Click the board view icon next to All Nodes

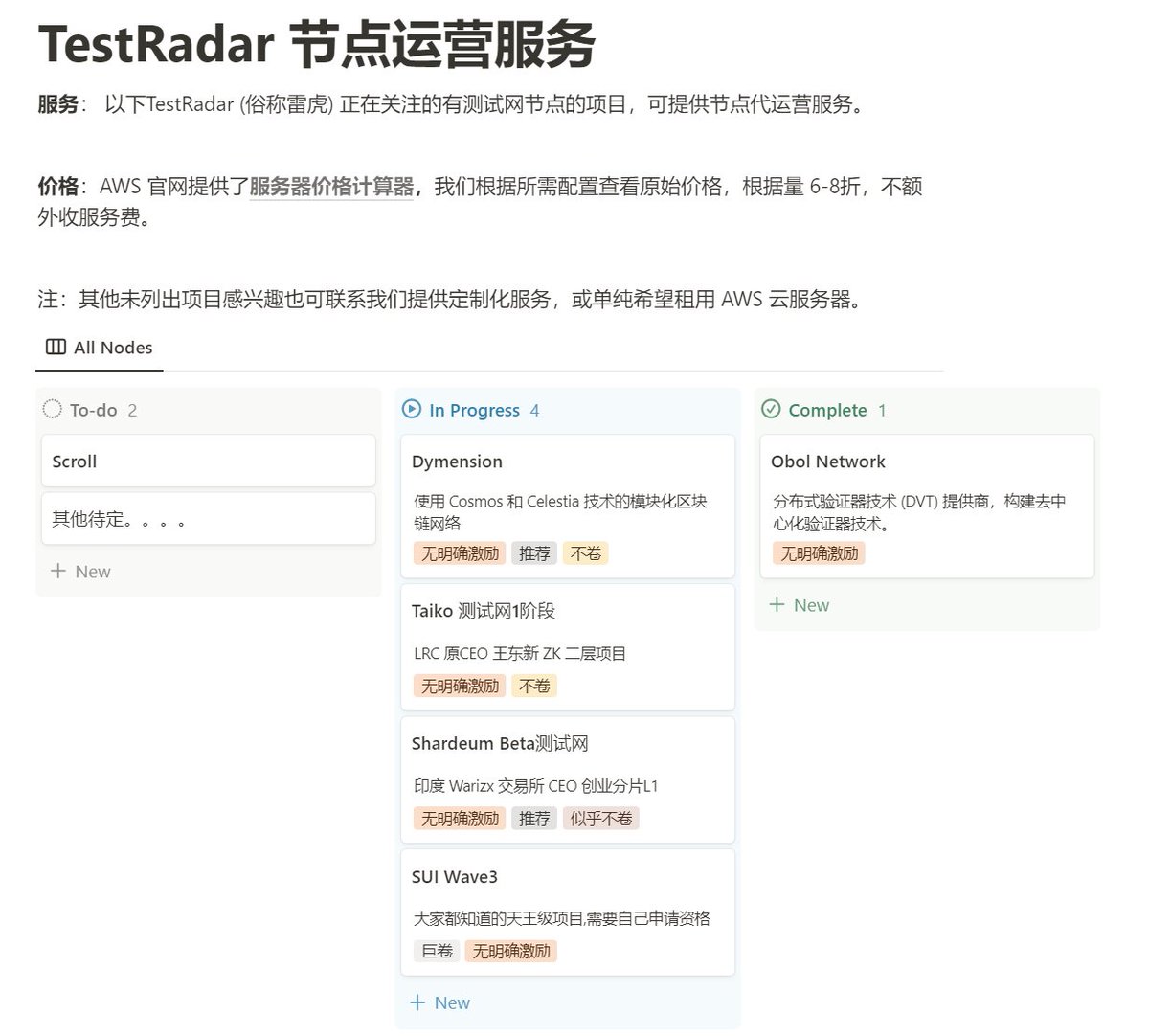tap(54, 347)
